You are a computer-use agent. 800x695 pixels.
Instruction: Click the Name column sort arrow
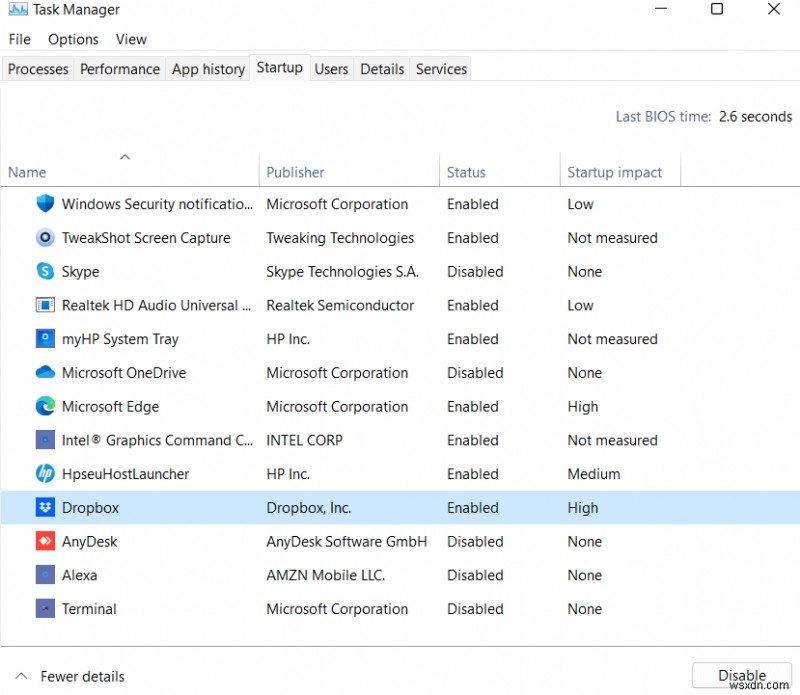pos(125,156)
